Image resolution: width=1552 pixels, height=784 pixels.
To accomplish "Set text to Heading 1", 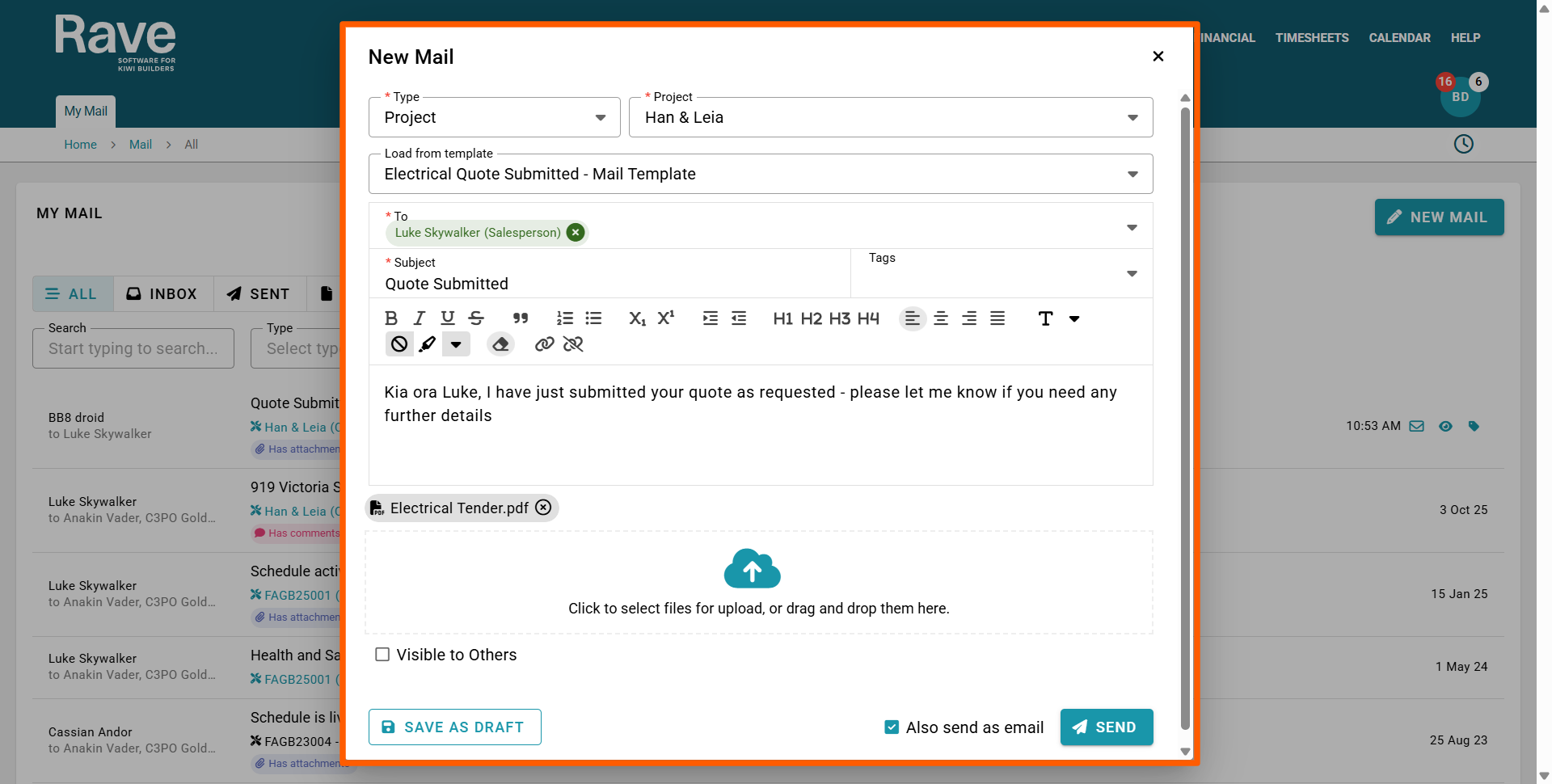I will click(x=782, y=318).
